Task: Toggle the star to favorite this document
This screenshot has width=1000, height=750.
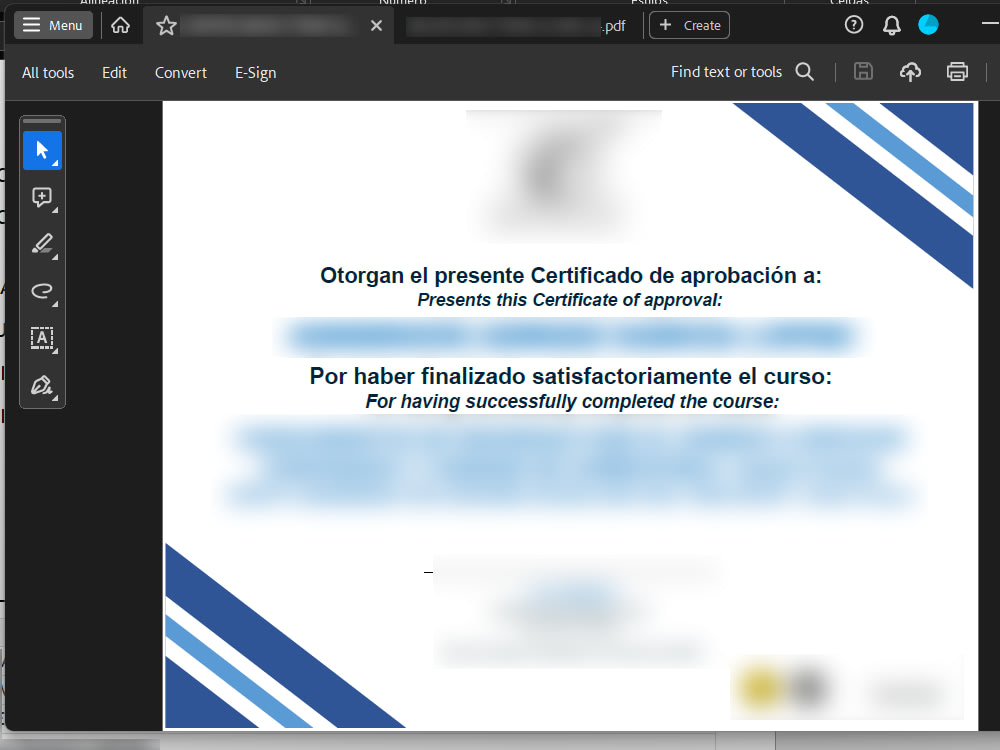Action: (x=166, y=25)
